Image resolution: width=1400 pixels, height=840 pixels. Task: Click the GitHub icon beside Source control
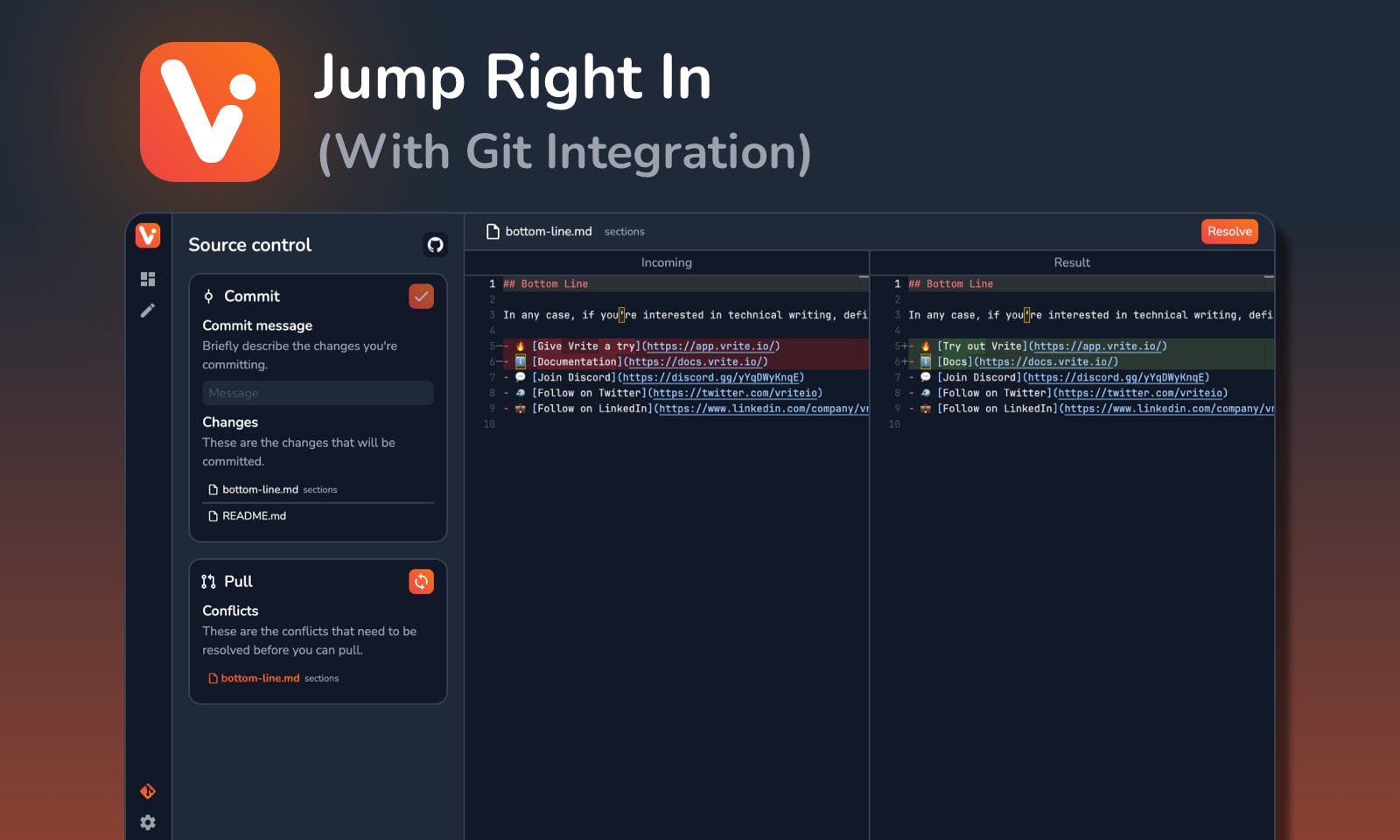coord(435,245)
